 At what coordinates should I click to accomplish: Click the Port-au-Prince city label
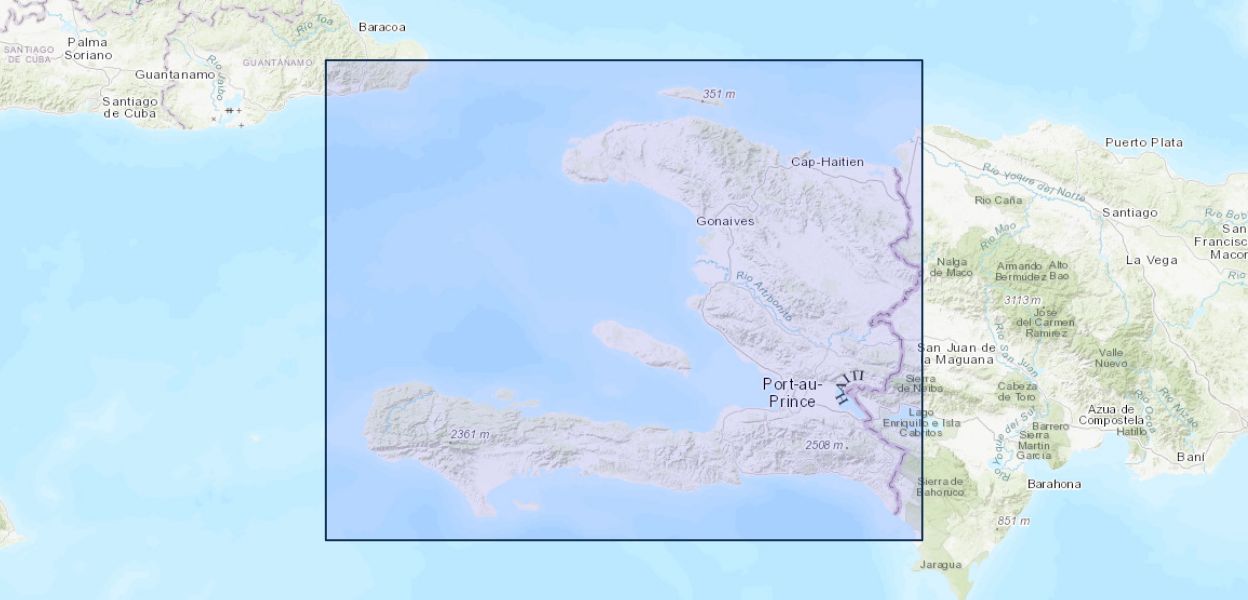[792, 392]
